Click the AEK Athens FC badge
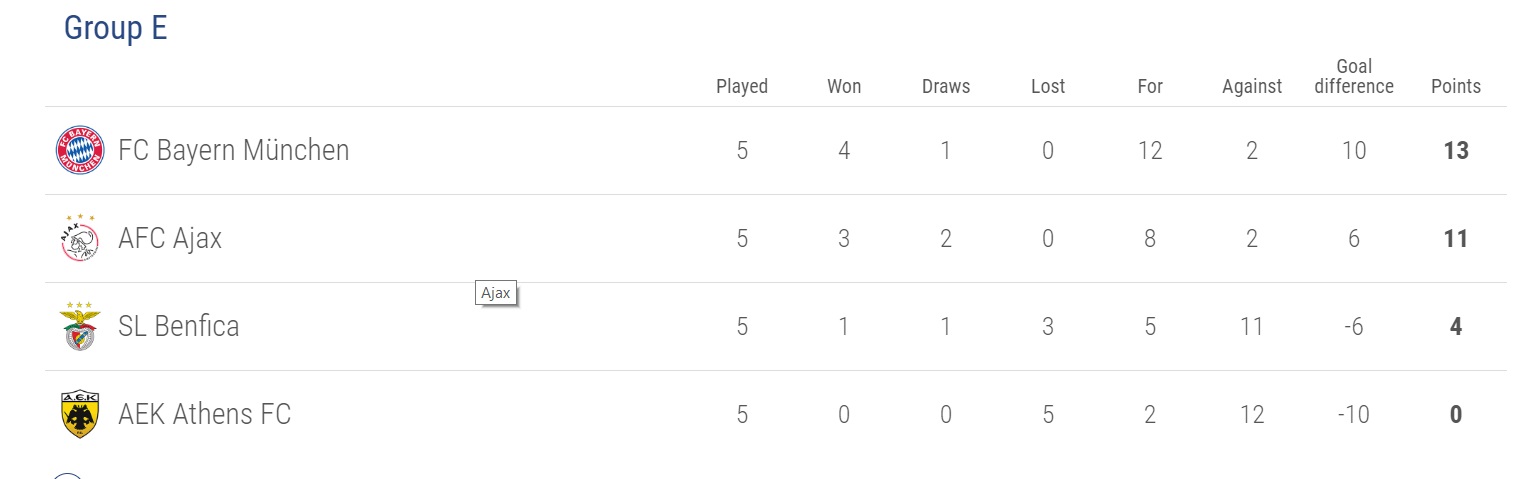The image size is (1517, 479). [x=80, y=414]
